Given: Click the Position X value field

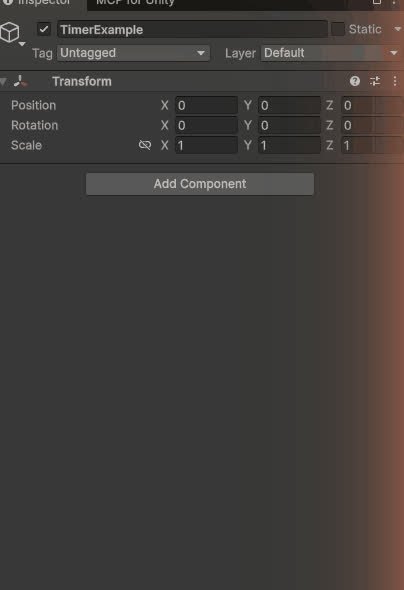Looking at the screenshot, I should click(206, 105).
